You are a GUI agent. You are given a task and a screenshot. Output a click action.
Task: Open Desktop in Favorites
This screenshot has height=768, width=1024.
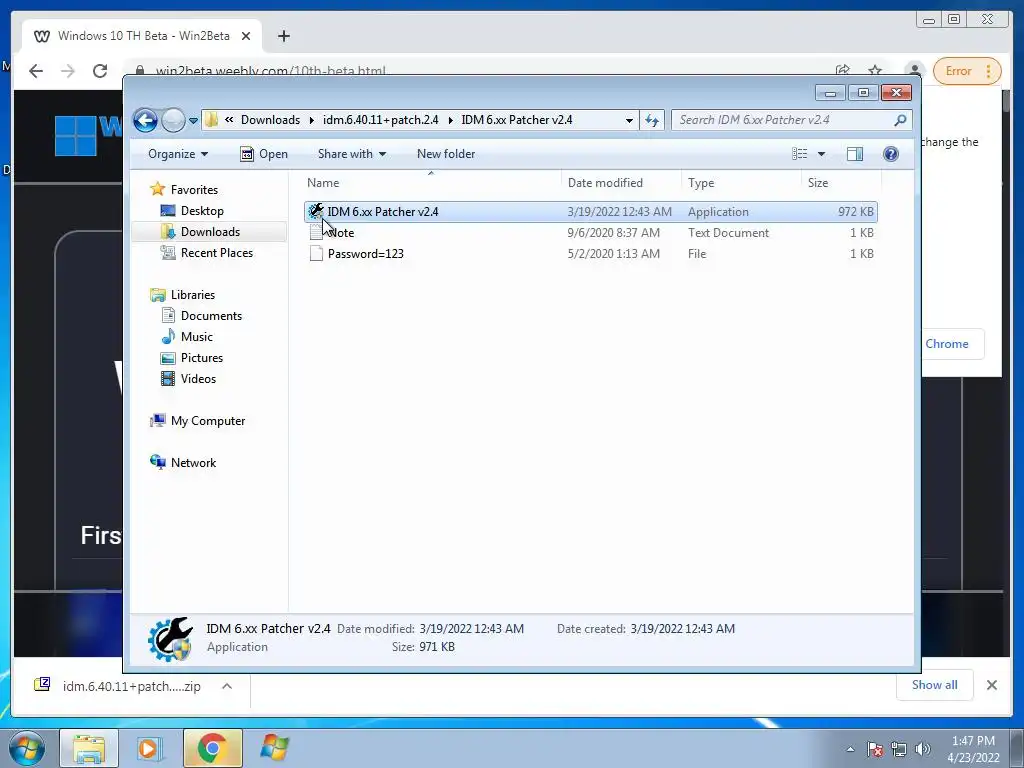coord(202,211)
